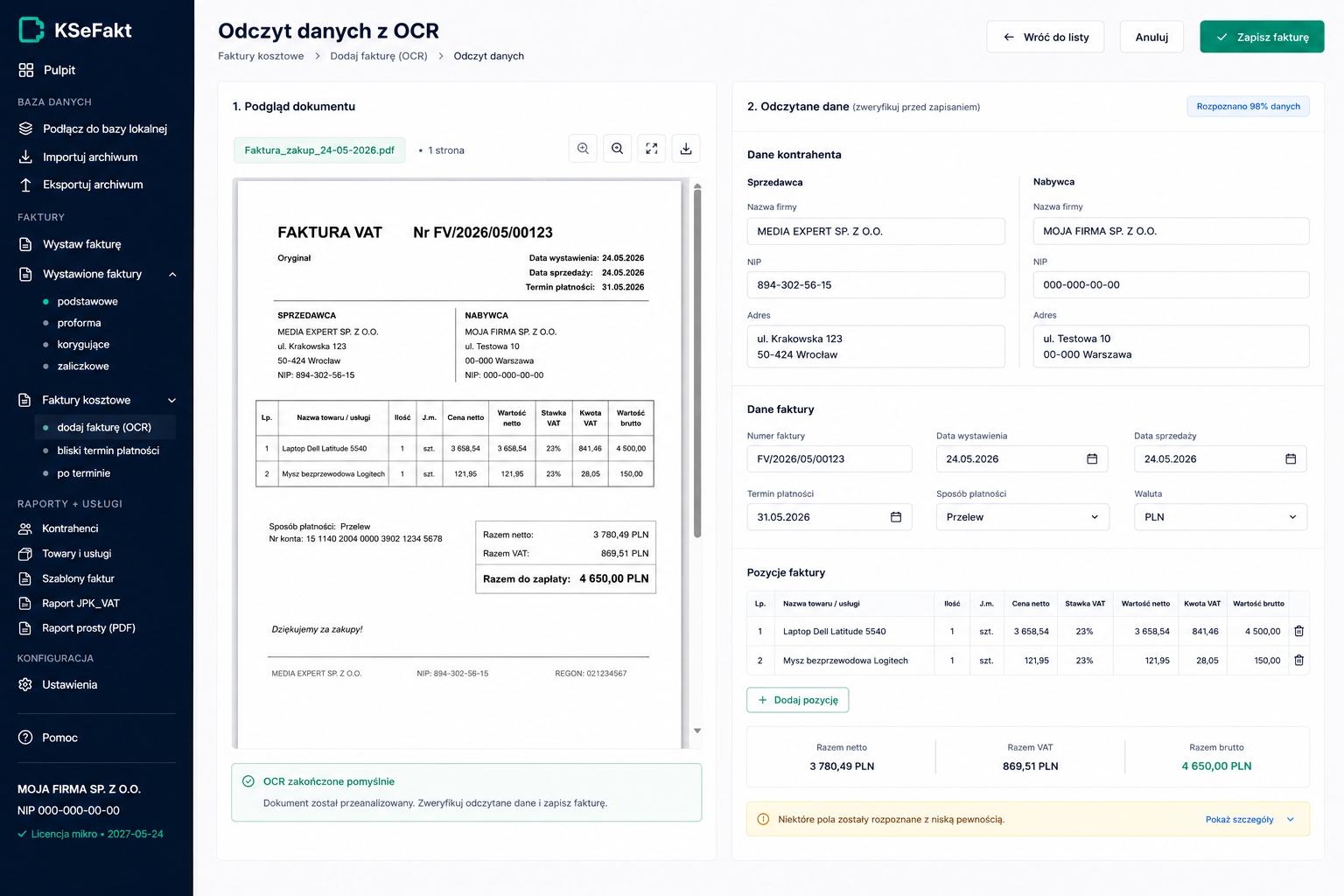Open calendar for Data sprzedaży

tap(1291, 458)
